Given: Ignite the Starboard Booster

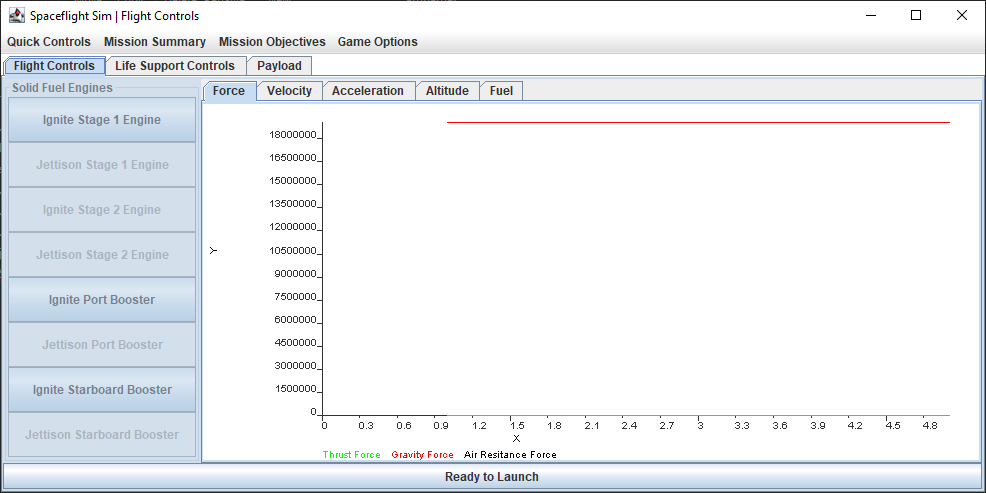Looking at the screenshot, I should (x=102, y=389).
